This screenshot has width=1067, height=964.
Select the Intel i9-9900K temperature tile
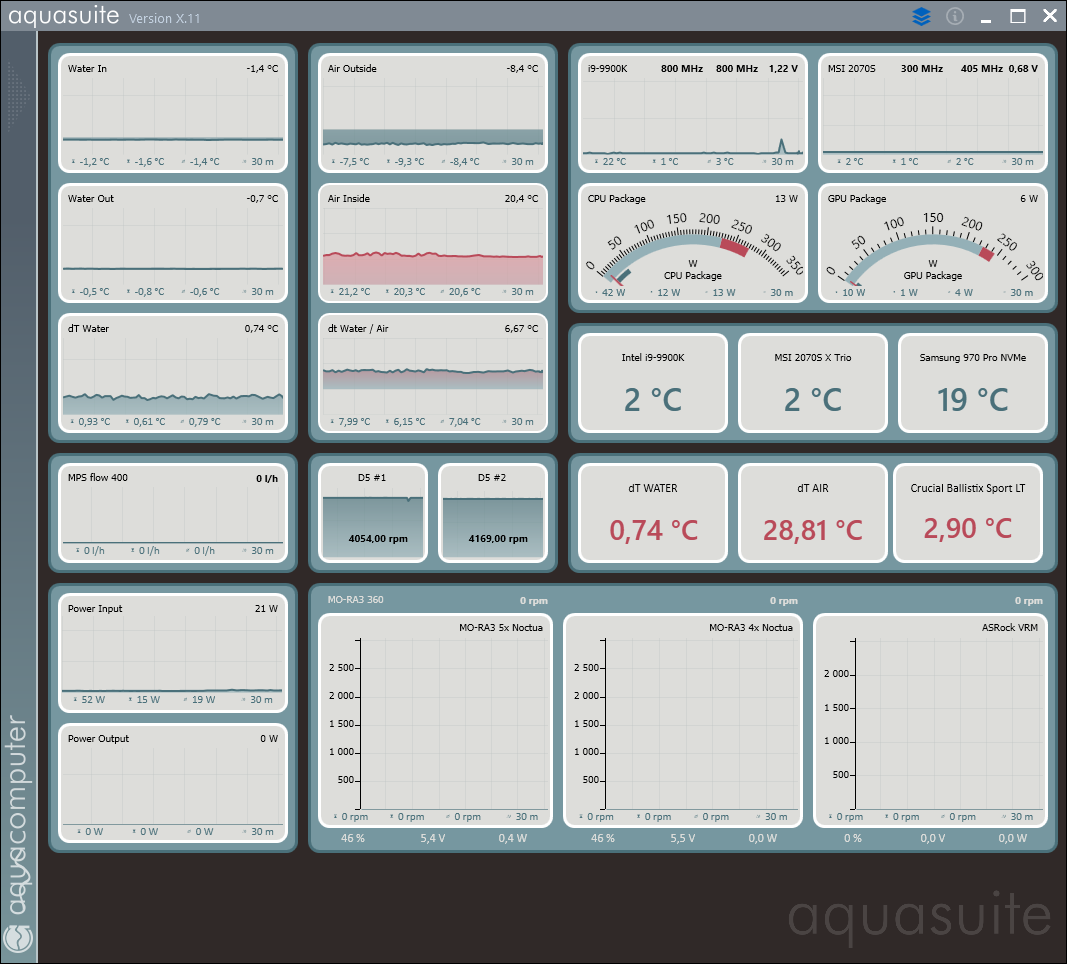coord(653,383)
